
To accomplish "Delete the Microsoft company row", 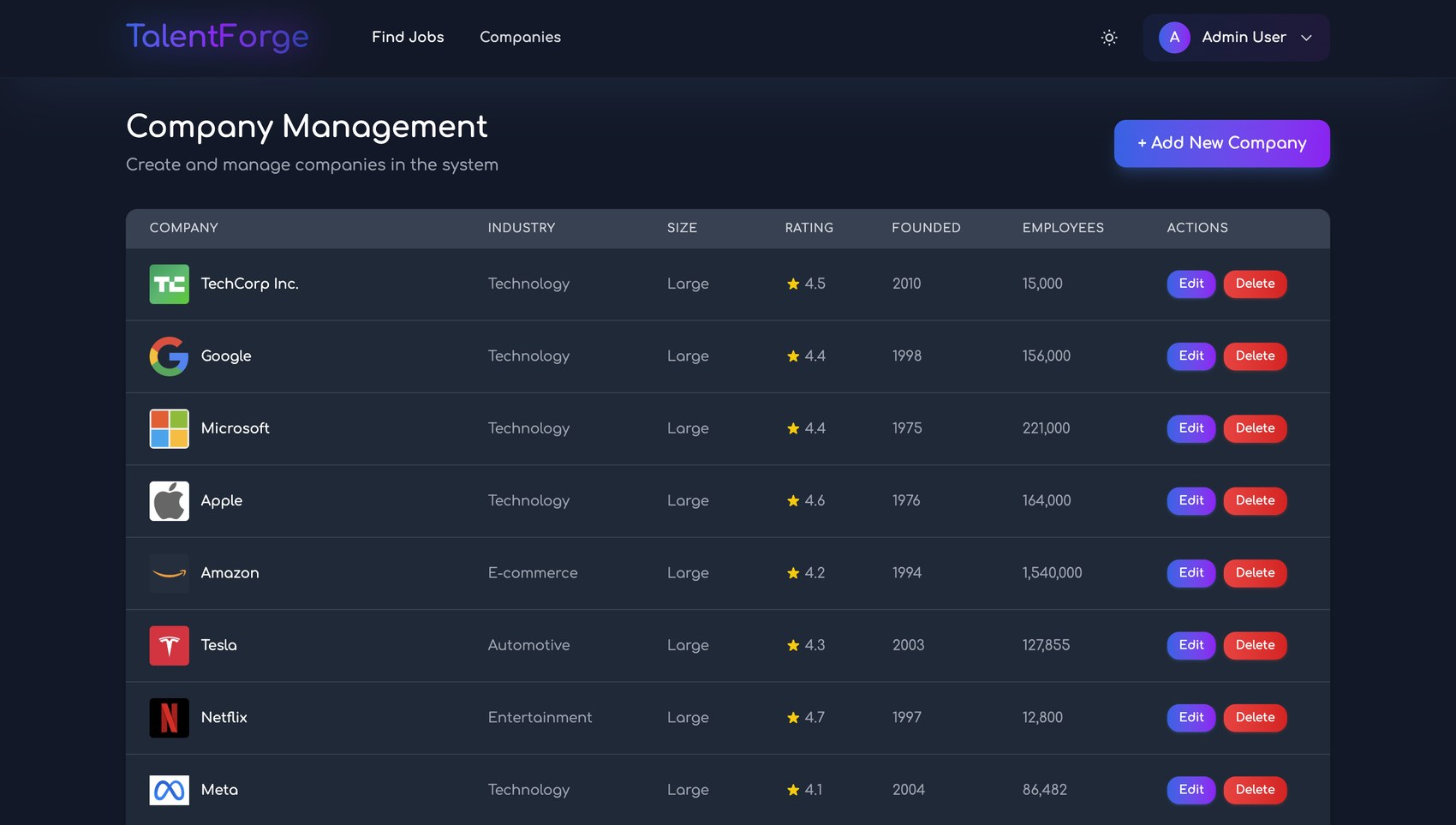I will tap(1255, 428).
